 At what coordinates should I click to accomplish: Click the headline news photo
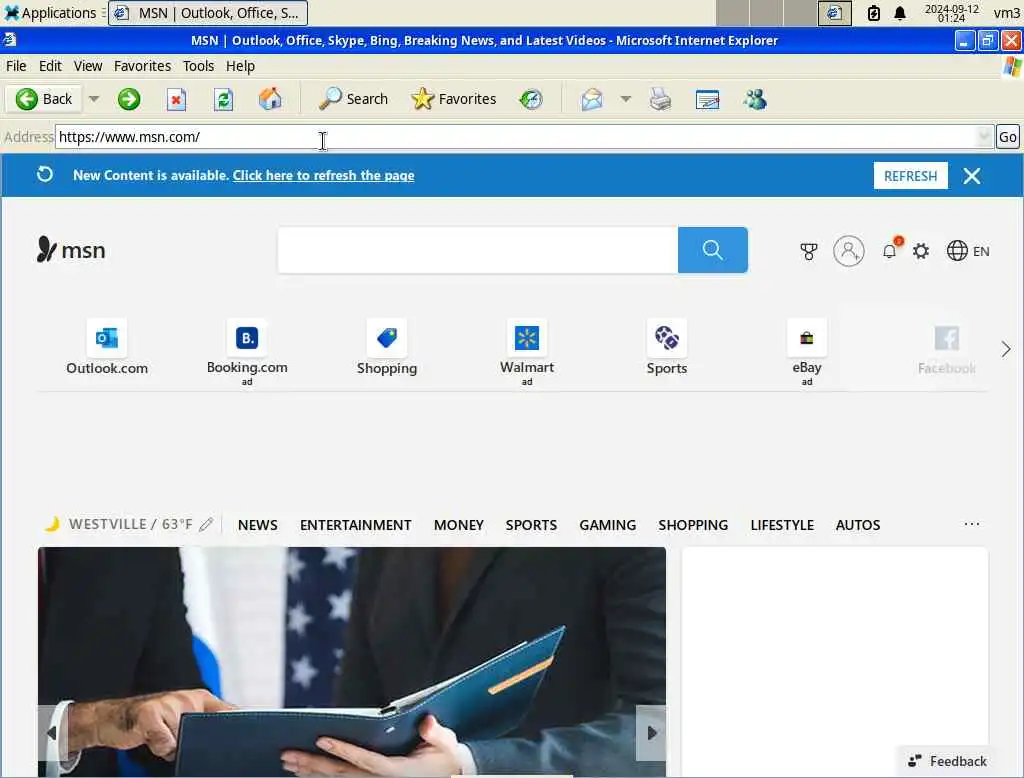click(352, 662)
